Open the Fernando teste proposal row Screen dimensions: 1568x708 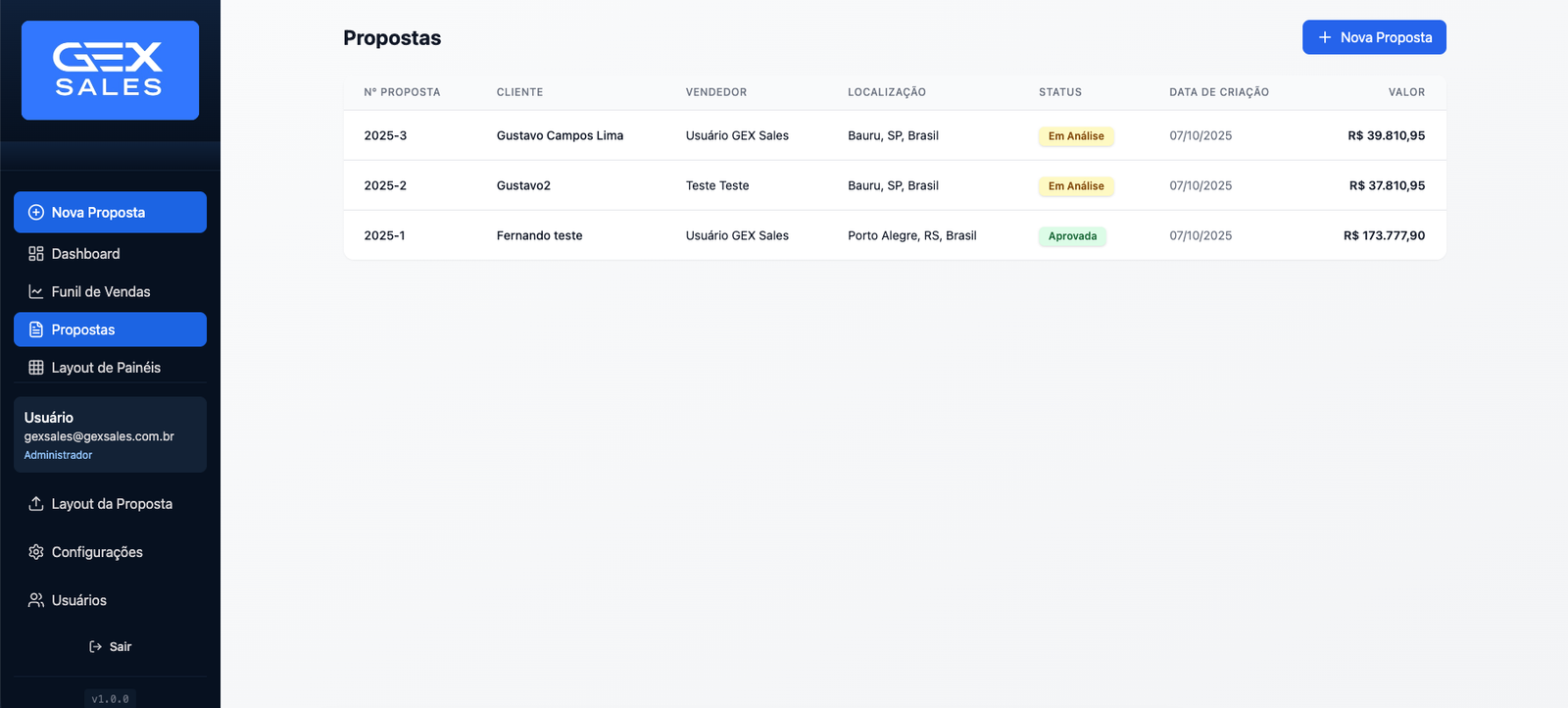pos(539,236)
